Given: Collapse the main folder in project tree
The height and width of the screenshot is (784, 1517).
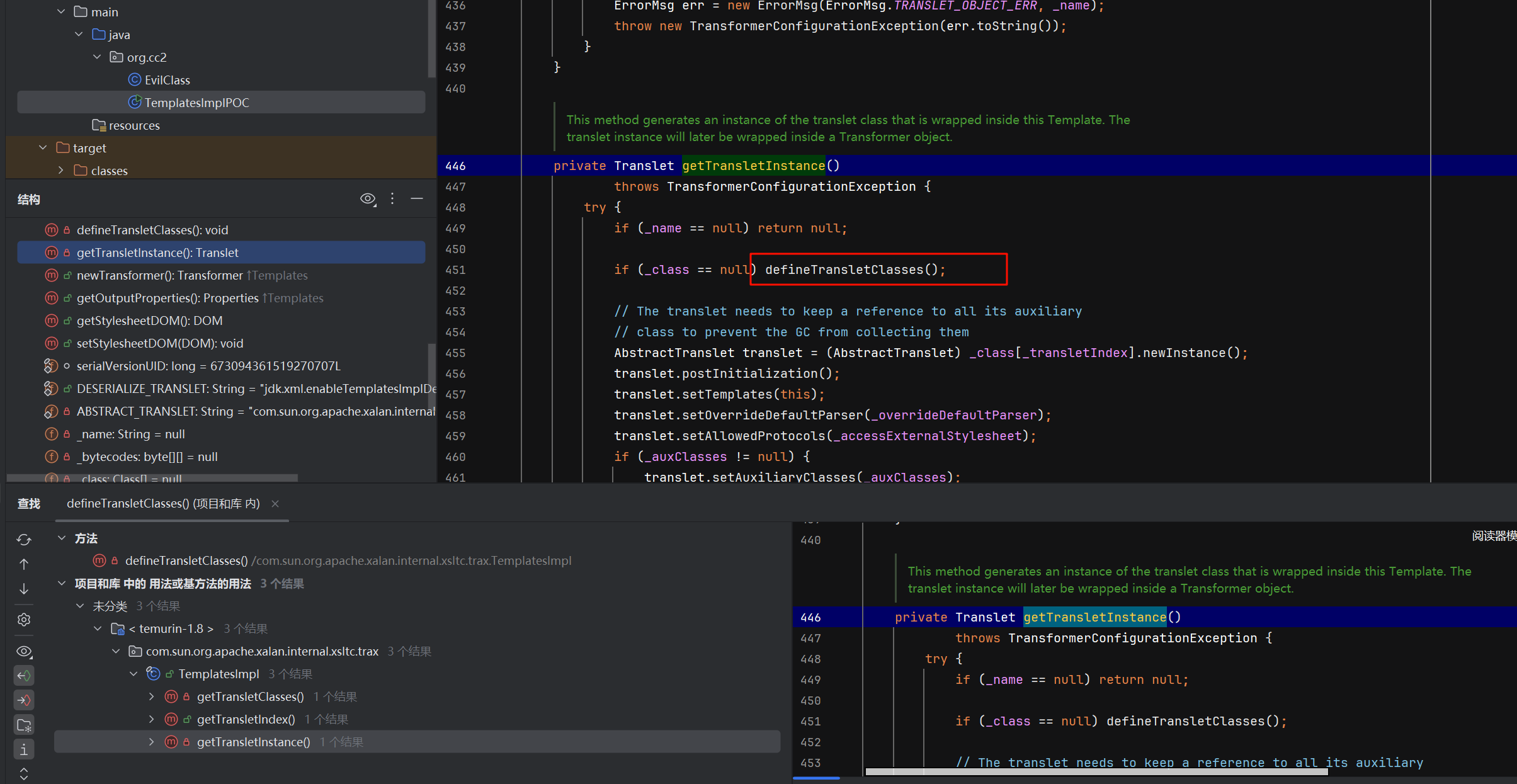Looking at the screenshot, I should [61, 12].
